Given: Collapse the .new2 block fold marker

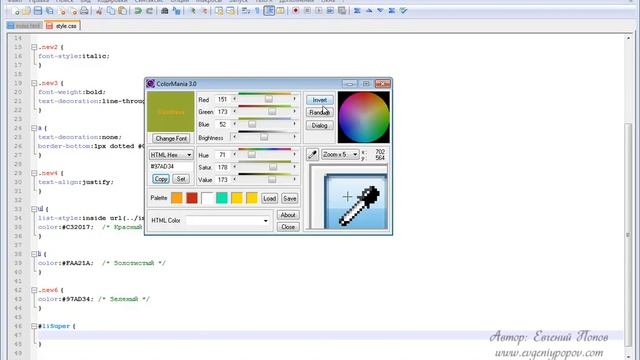Looking at the screenshot, I should [34, 47].
